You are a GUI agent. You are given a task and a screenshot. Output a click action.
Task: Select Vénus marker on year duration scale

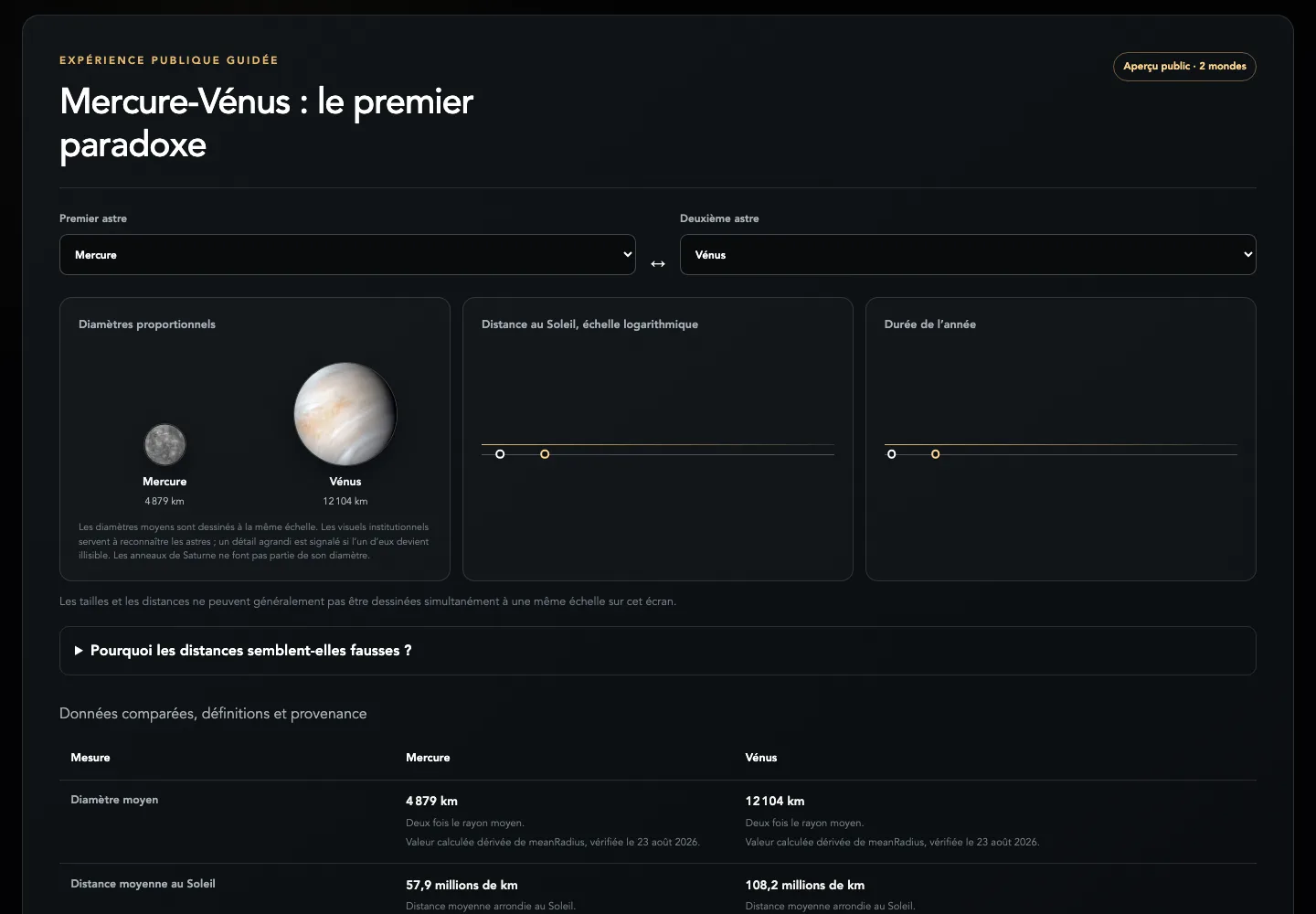point(936,454)
